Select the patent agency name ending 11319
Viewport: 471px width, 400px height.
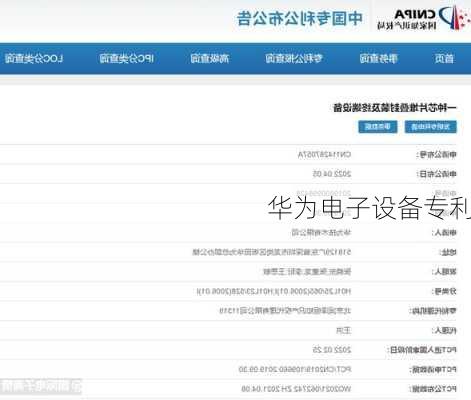[x=285, y=311]
